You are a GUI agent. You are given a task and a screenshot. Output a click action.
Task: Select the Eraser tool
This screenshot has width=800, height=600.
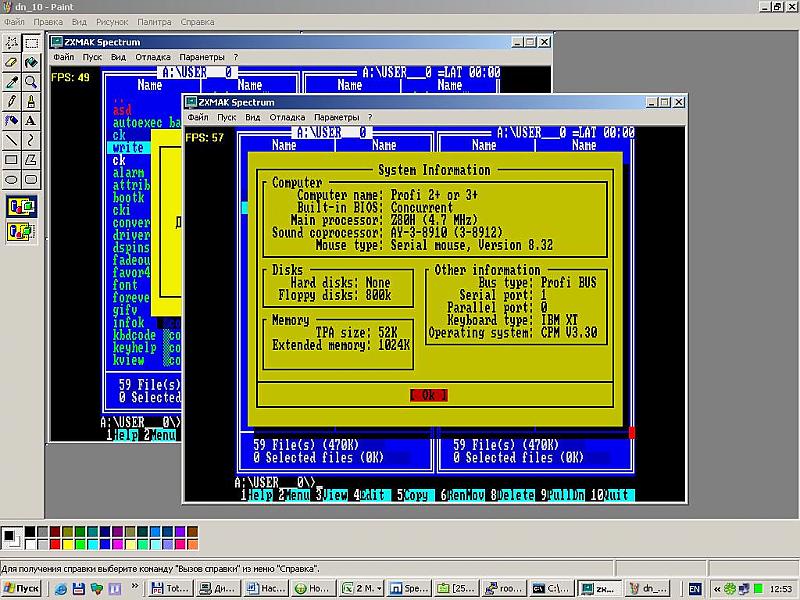pyautogui.click(x=12, y=62)
